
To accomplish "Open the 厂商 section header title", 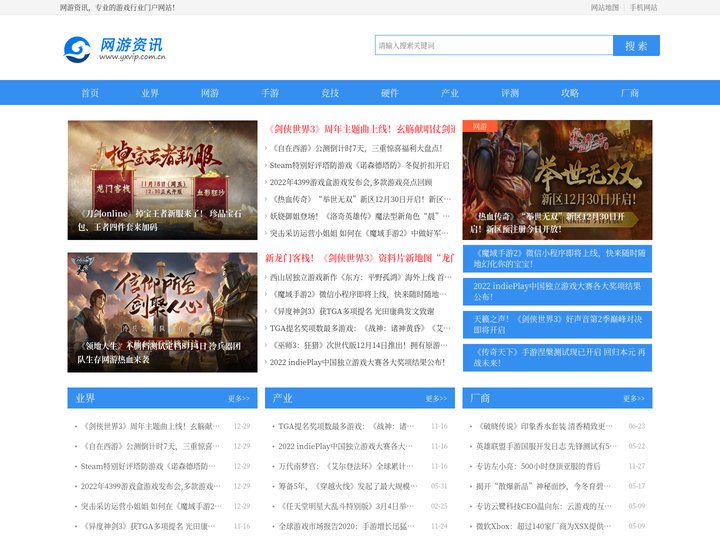I will (x=480, y=398).
